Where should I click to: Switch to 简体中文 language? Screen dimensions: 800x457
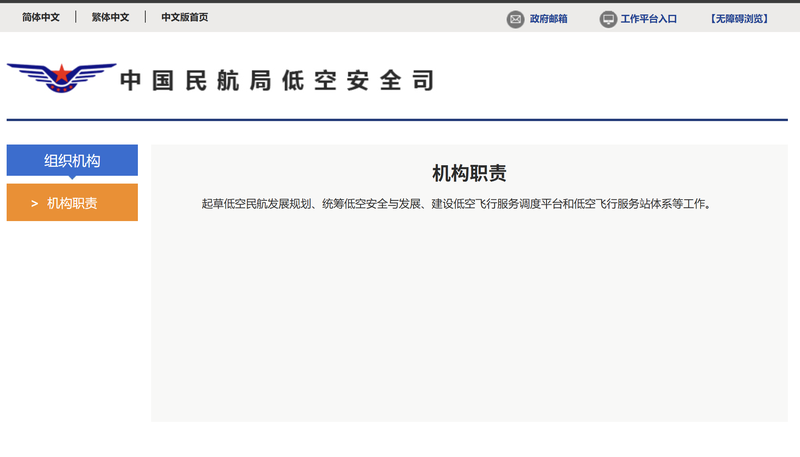41,17
